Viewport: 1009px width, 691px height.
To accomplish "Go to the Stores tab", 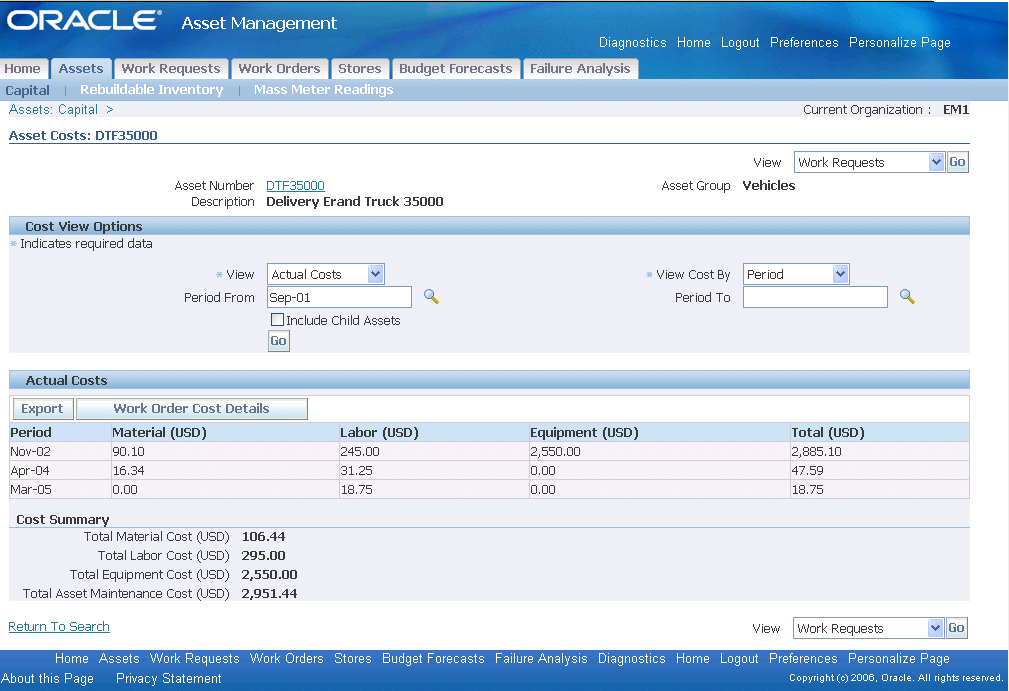I will (360, 68).
